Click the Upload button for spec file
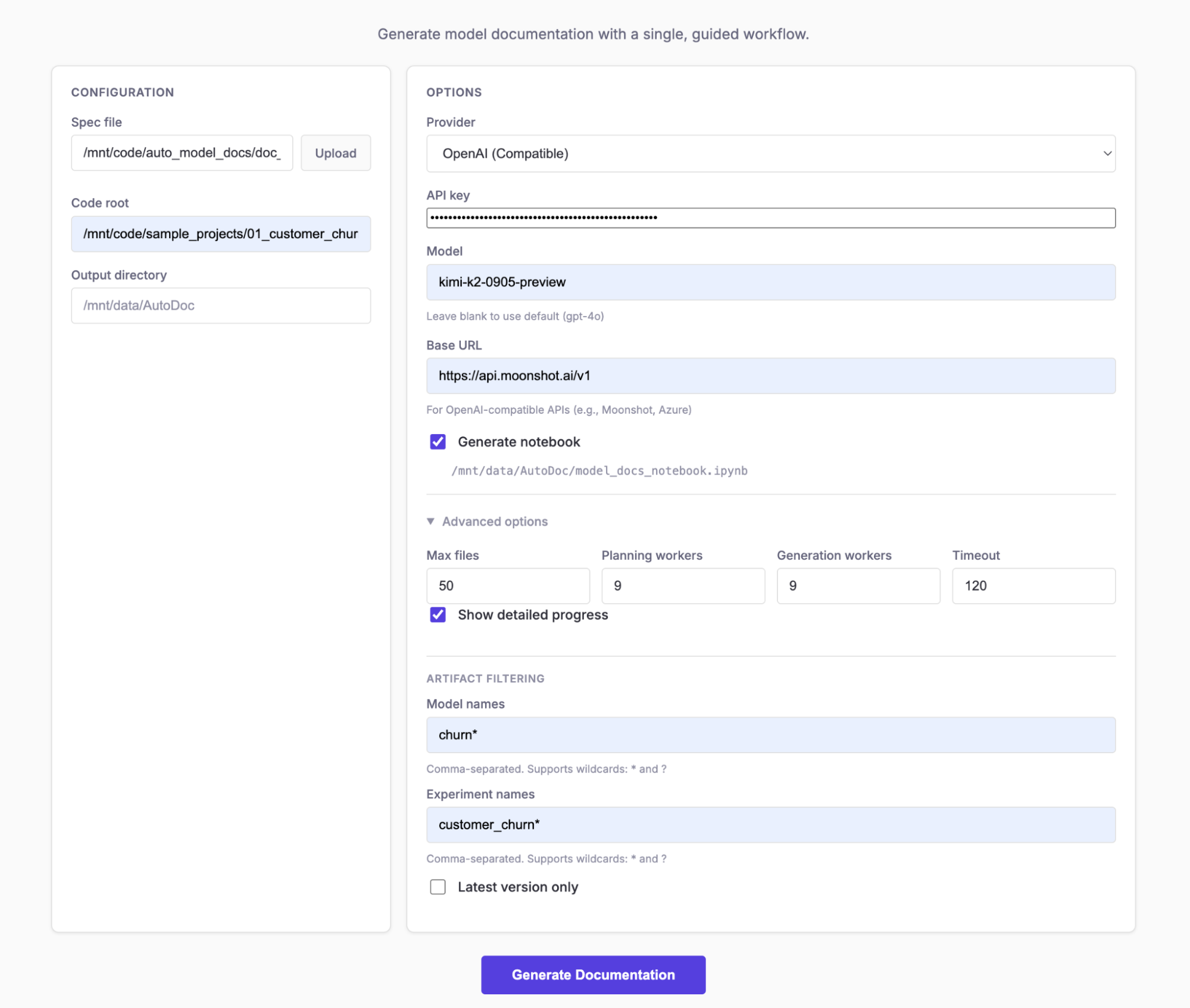Image resolution: width=1190 pixels, height=1008 pixels. (335, 152)
